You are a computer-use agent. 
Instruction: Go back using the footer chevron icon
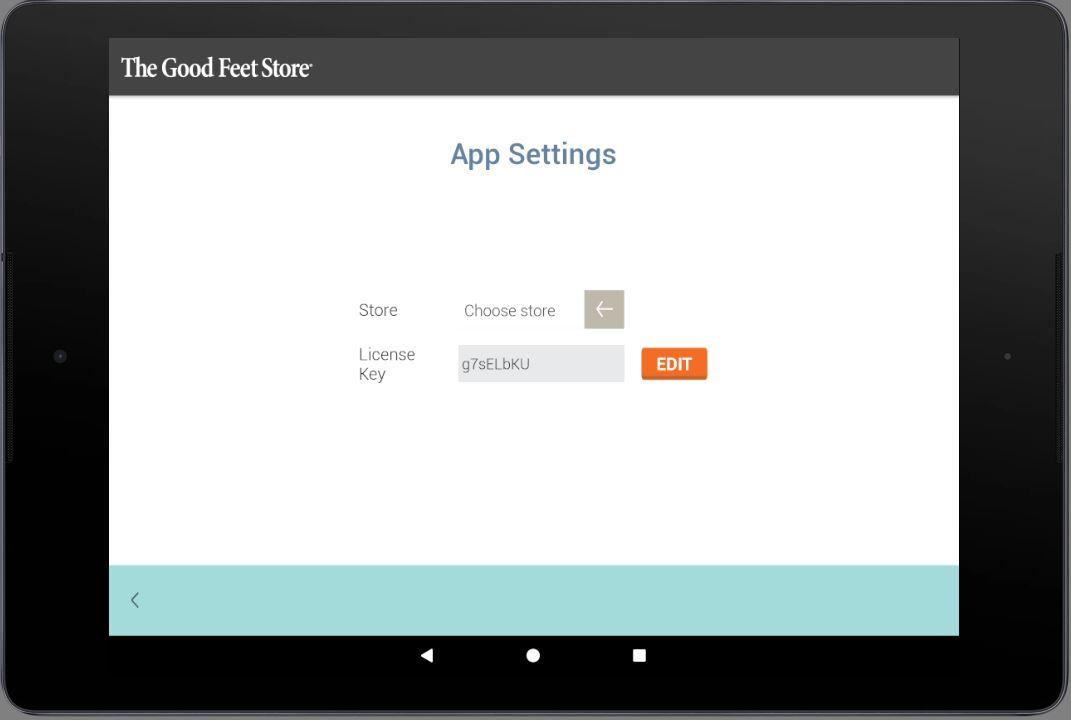(x=135, y=600)
